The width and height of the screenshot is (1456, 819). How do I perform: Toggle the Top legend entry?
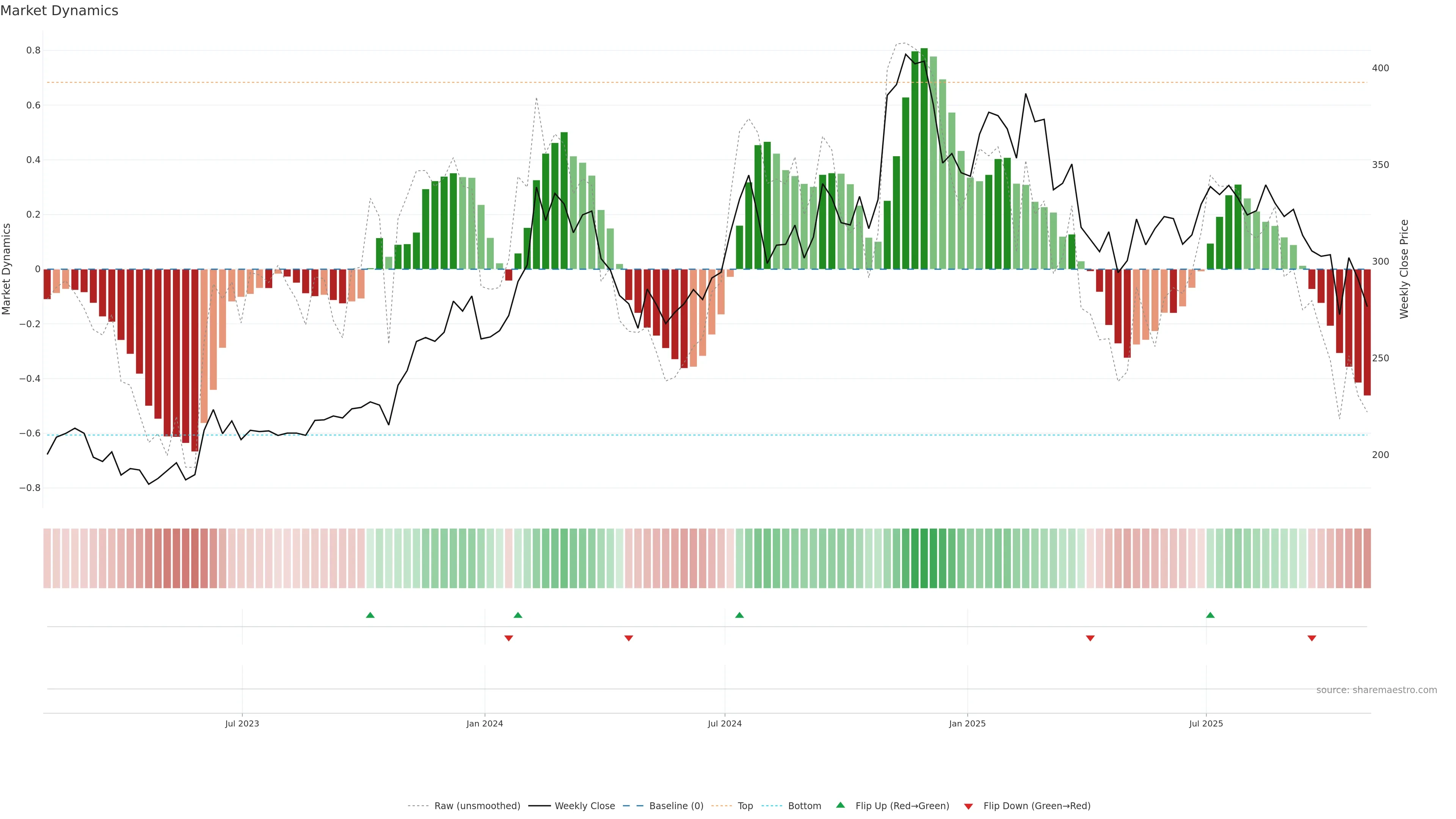745,806
